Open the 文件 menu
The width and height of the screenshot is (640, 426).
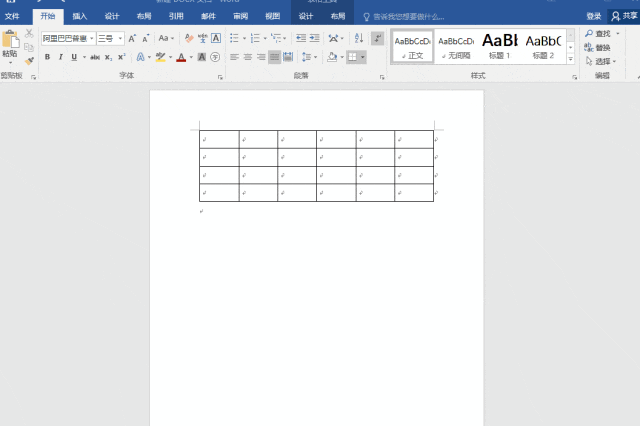pos(12,17)
